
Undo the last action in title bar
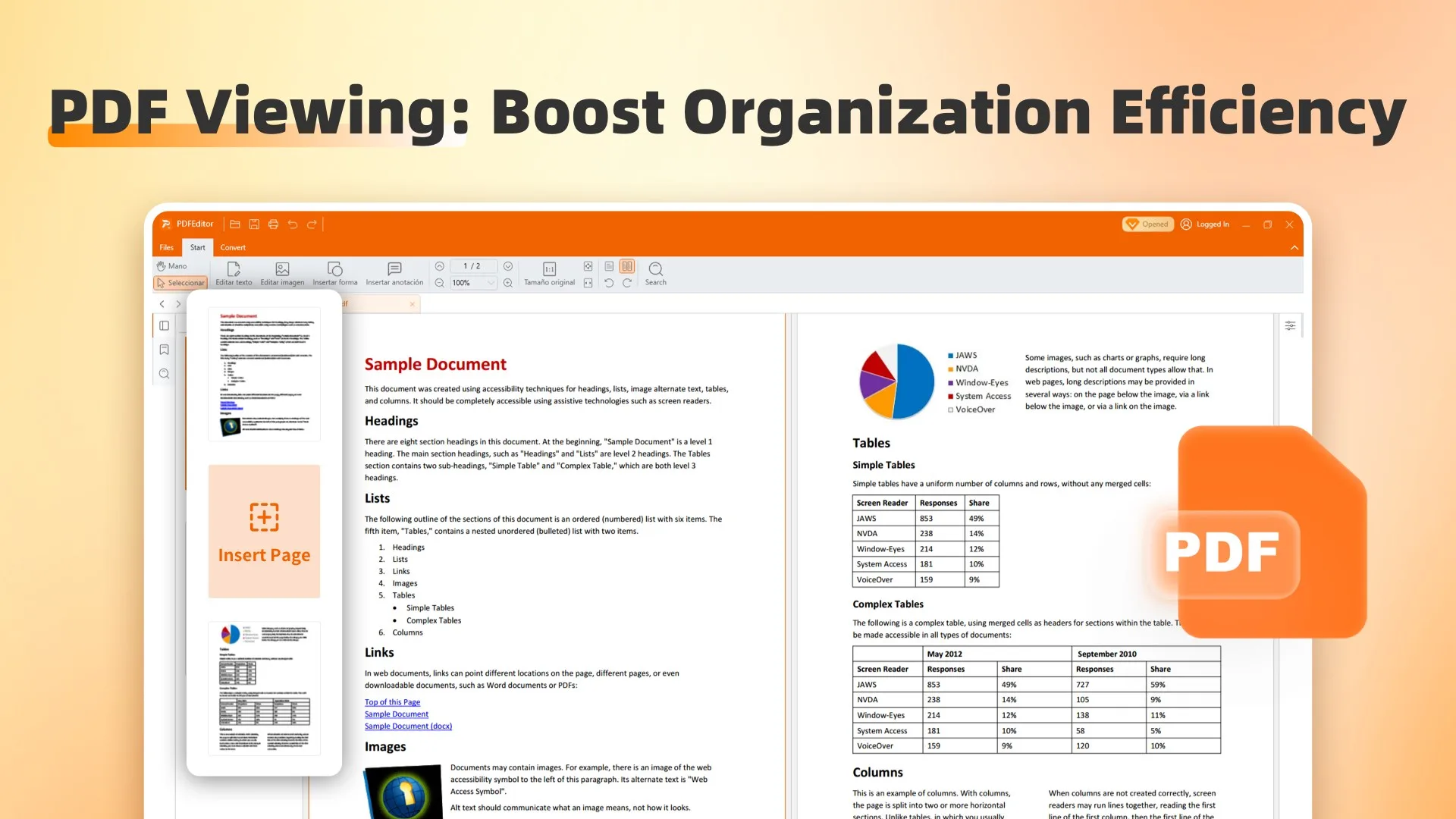tap(293, 224)
